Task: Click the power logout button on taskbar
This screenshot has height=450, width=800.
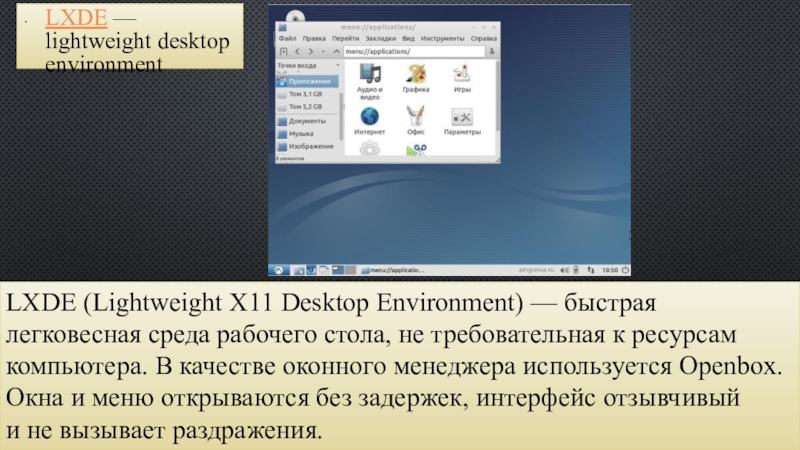Action: click(625, 270)
